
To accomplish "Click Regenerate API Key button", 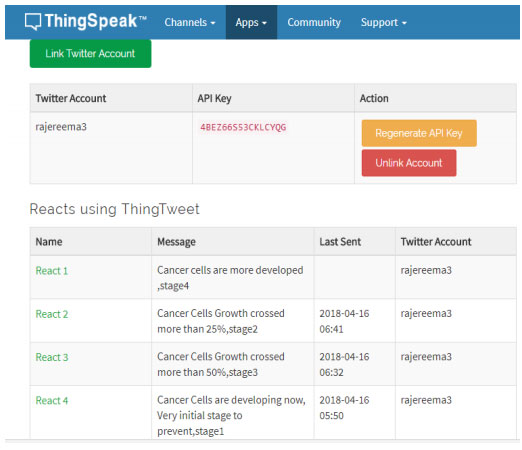I will pyautogui.click(x=419, y=133).
